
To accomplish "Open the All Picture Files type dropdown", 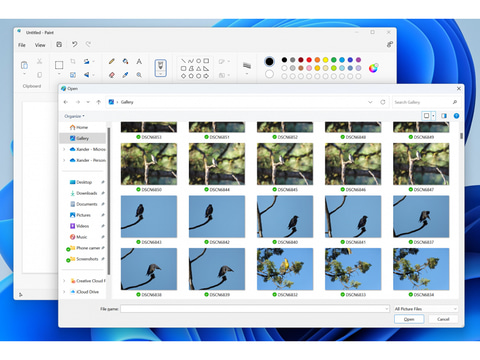I will 425,309.
